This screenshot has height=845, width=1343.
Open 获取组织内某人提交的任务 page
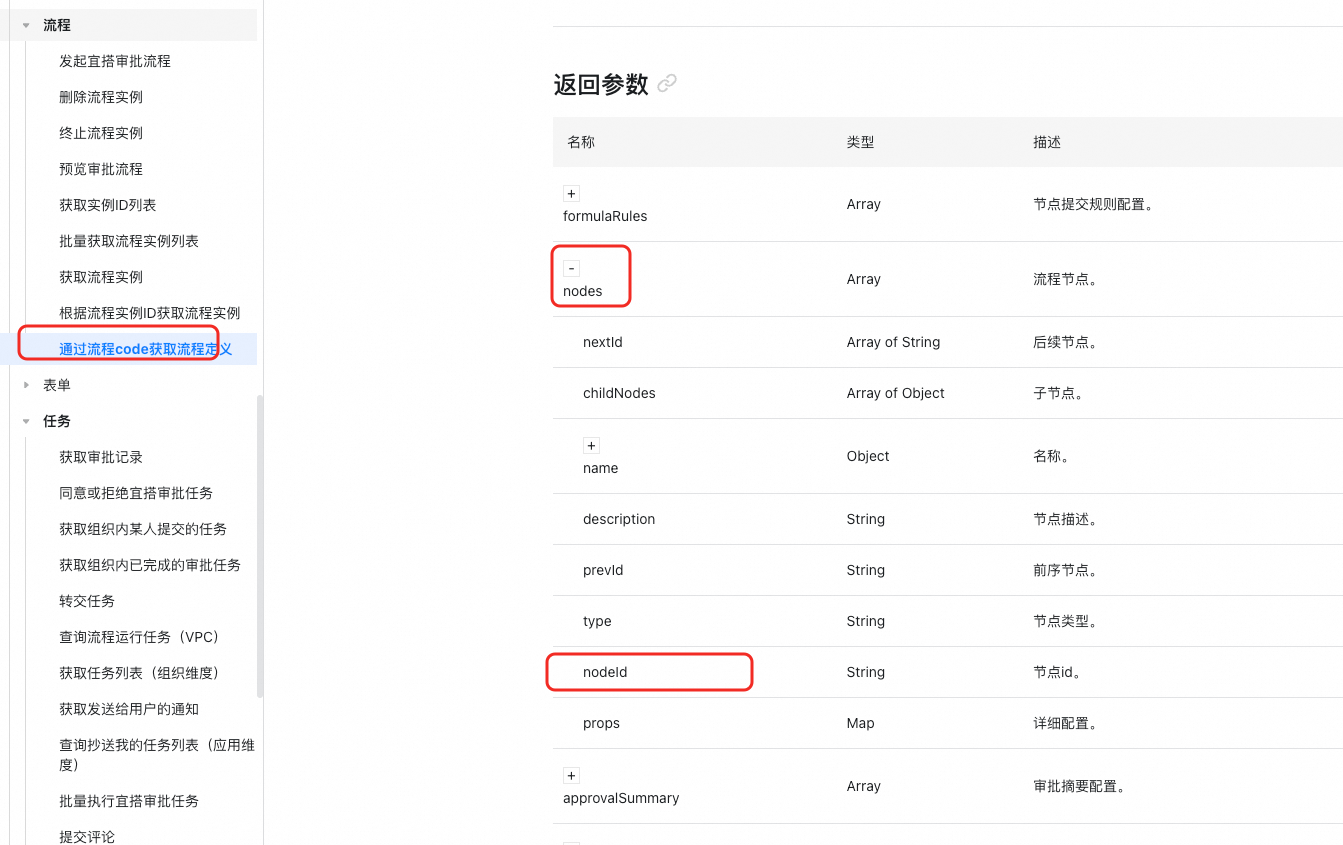[x=143, y=529]
